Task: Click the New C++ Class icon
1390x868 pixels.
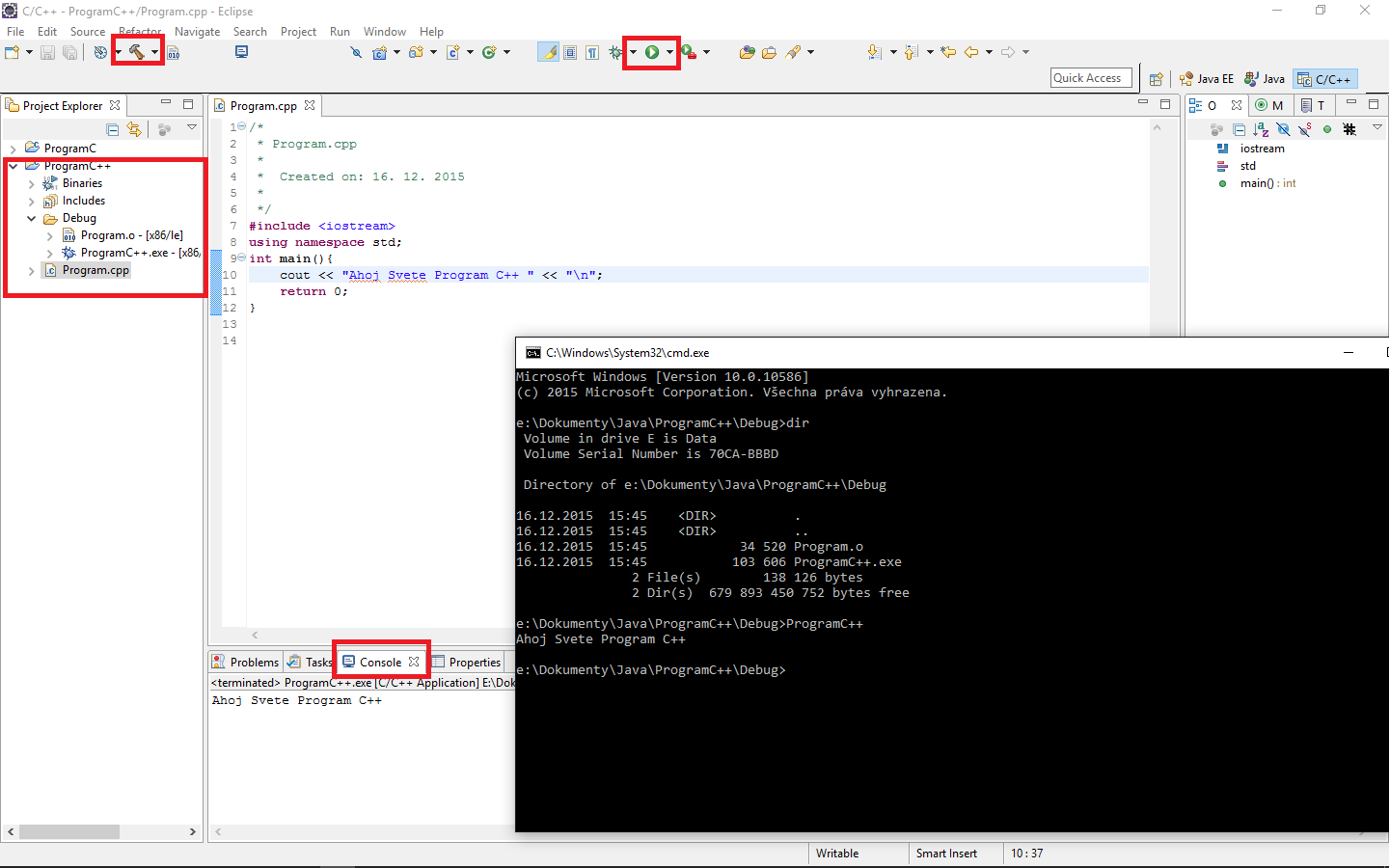Action: coord(489,52)
